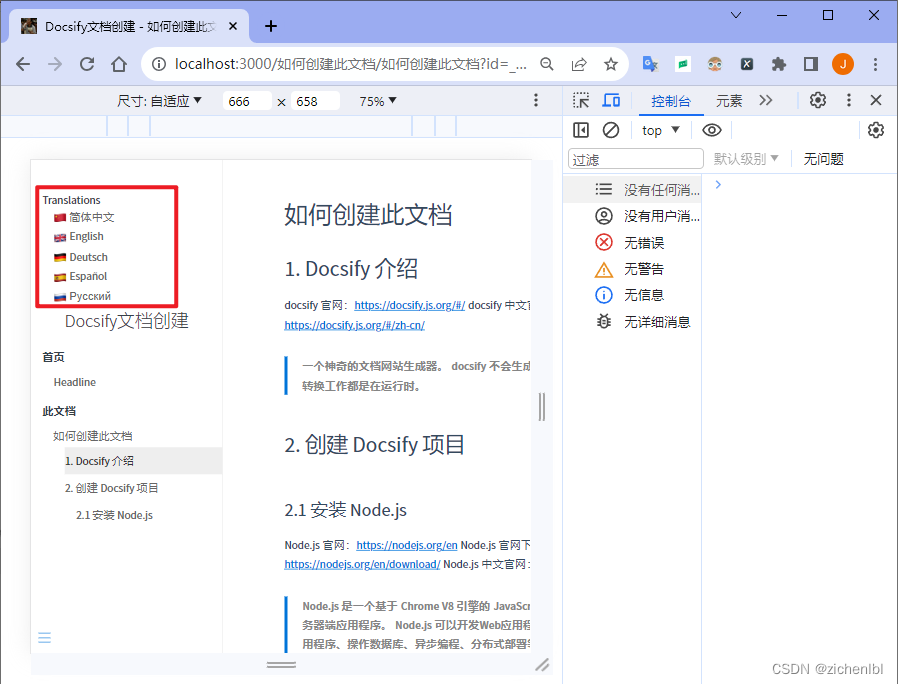Open Chrome's three-dot main menu

coord(875,64)
